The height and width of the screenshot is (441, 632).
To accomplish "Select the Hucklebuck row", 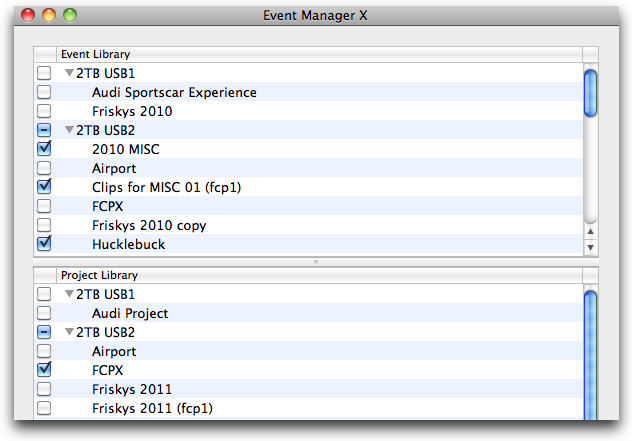I will (308, 243).
